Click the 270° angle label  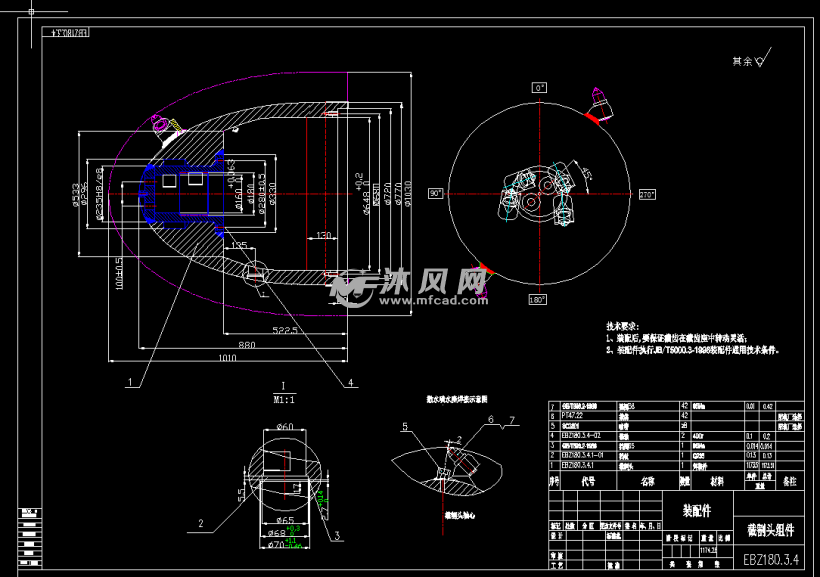(645, 194)
